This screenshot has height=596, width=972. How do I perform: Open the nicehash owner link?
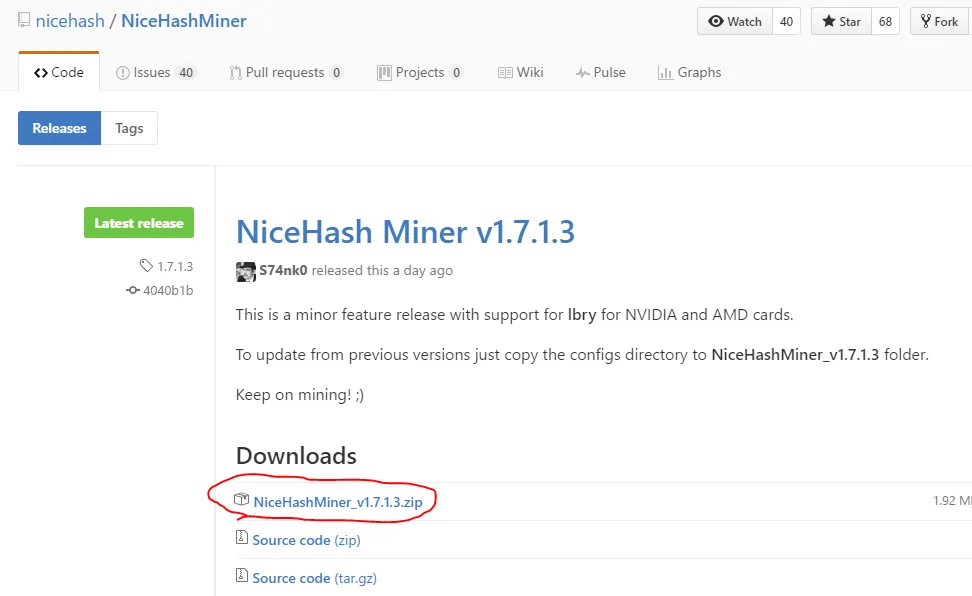tap(70, 21)
